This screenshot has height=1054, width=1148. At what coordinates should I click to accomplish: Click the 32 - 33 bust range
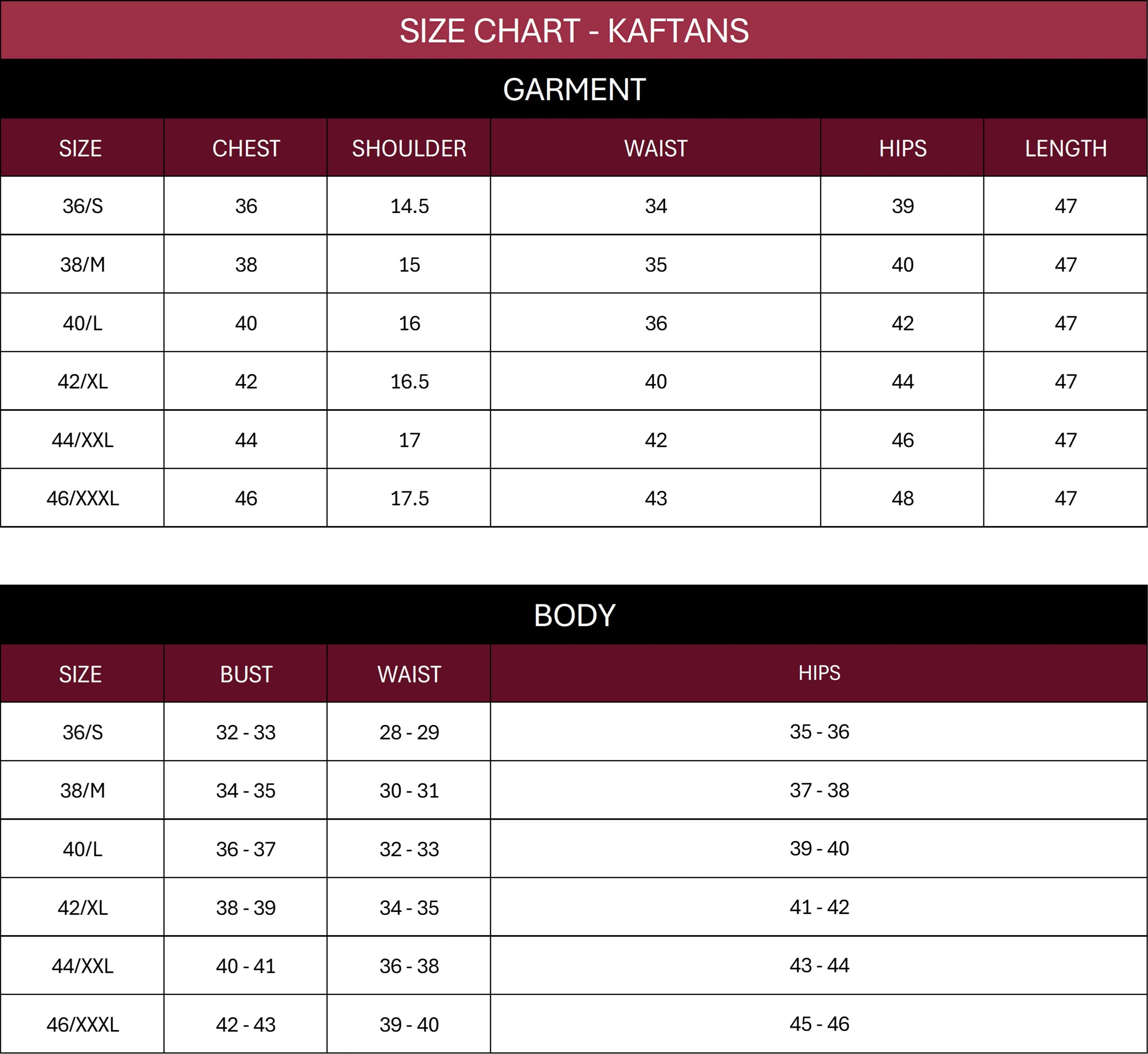coord(246,732)
